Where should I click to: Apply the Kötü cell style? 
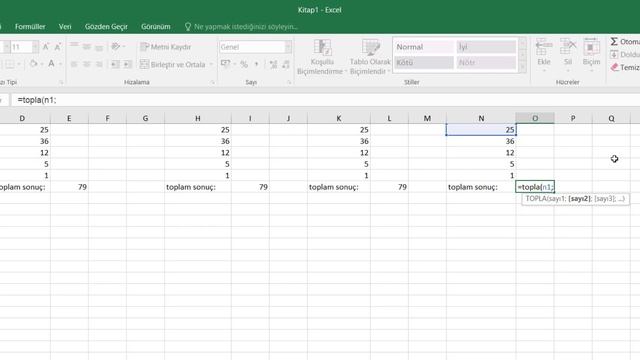click(423, 62)
